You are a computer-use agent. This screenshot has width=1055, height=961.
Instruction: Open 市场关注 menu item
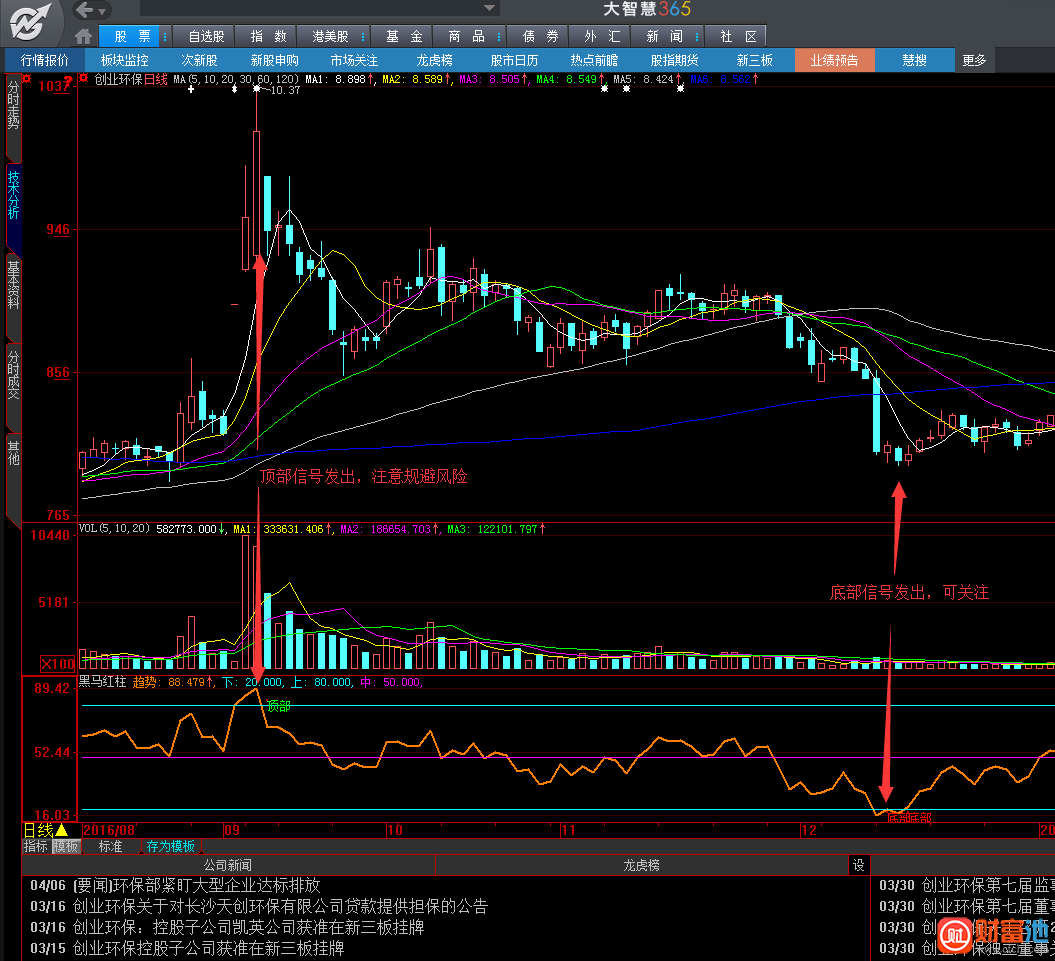(354, 61)
